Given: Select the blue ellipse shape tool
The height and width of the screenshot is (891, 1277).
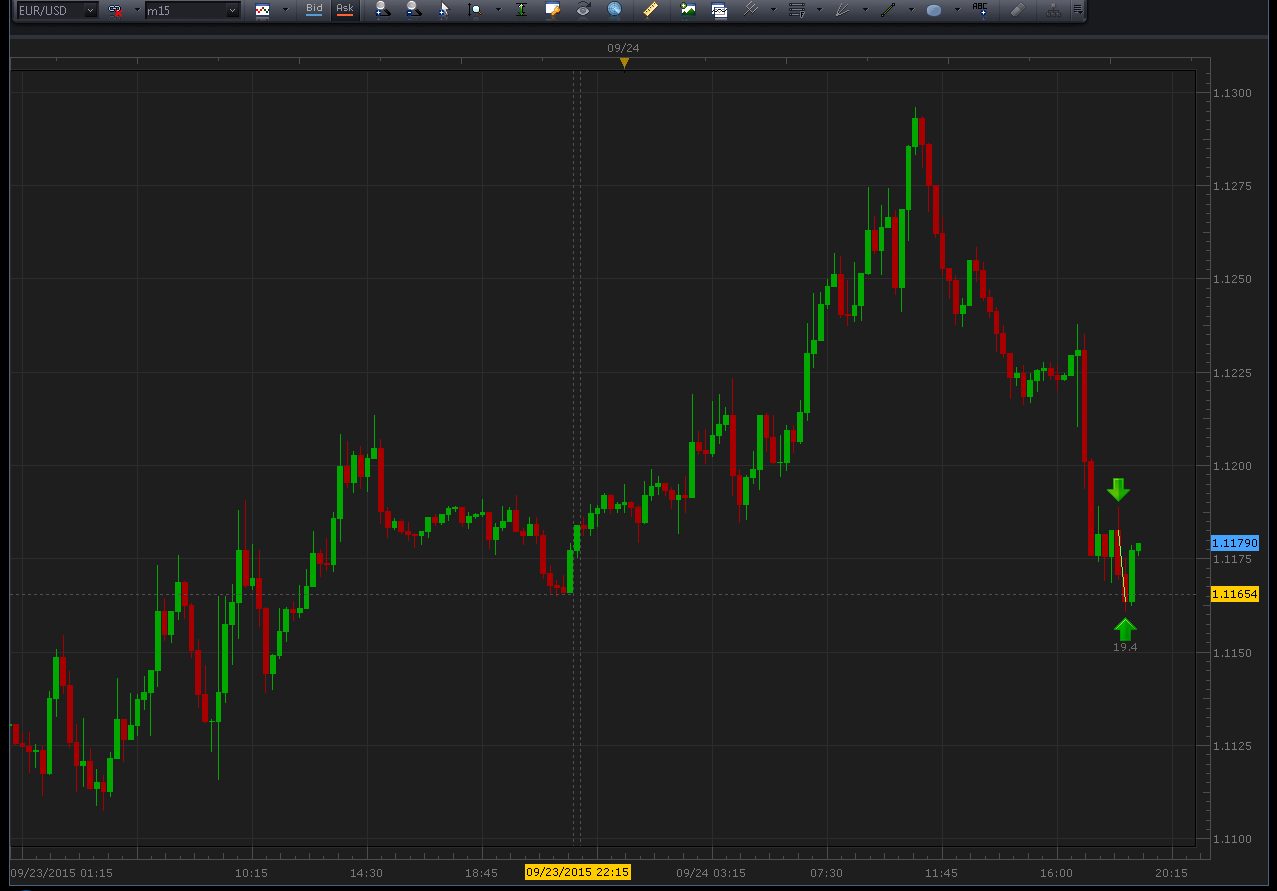Looking at the screenshot, I should (x=934, y=11).
